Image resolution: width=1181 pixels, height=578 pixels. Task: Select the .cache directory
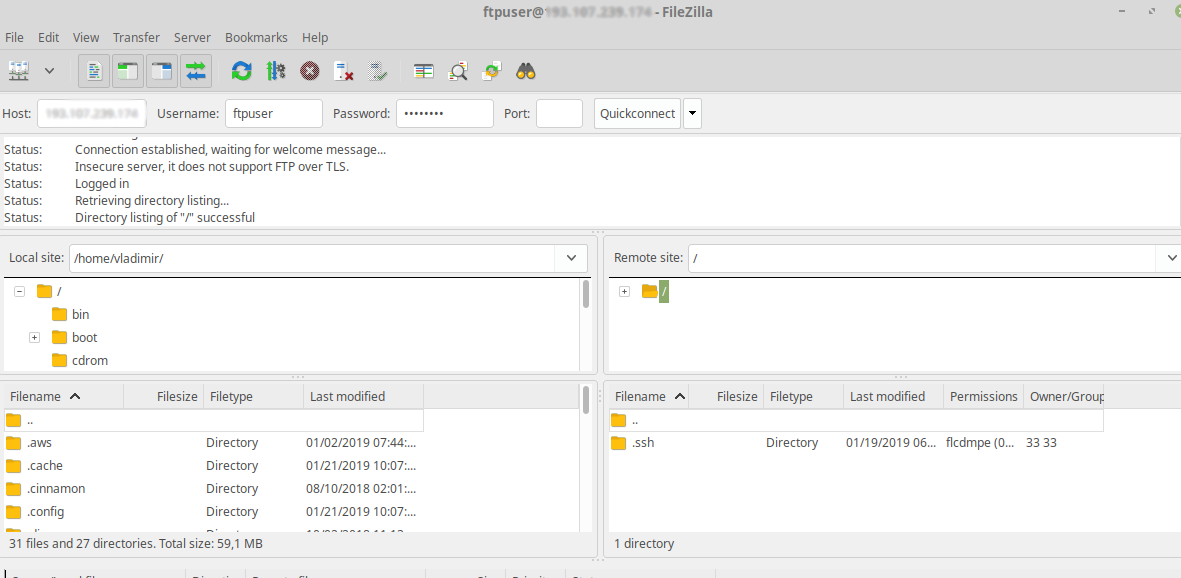point(214,466)
